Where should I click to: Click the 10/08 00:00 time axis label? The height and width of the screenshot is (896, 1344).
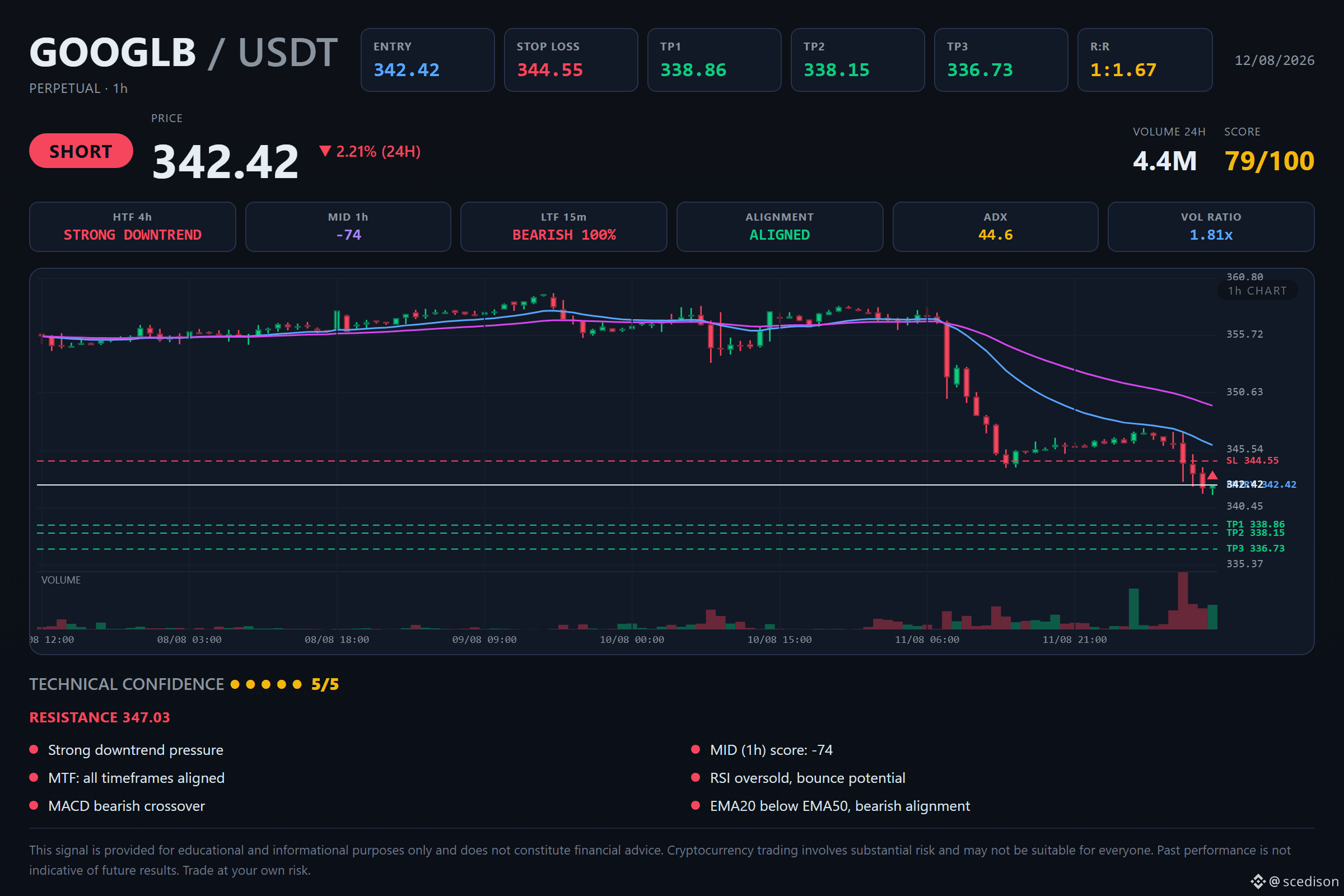tap(632, 640)
